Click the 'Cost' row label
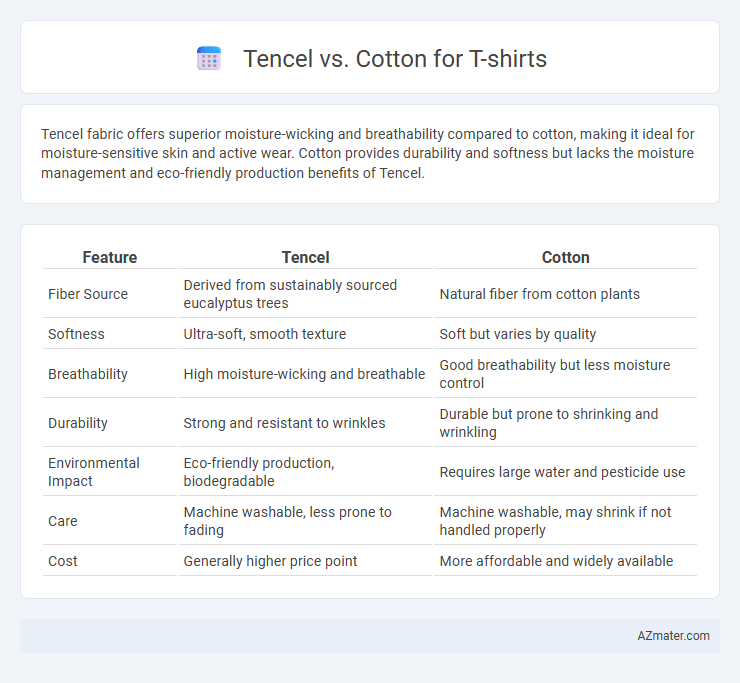 pos(63,561)
